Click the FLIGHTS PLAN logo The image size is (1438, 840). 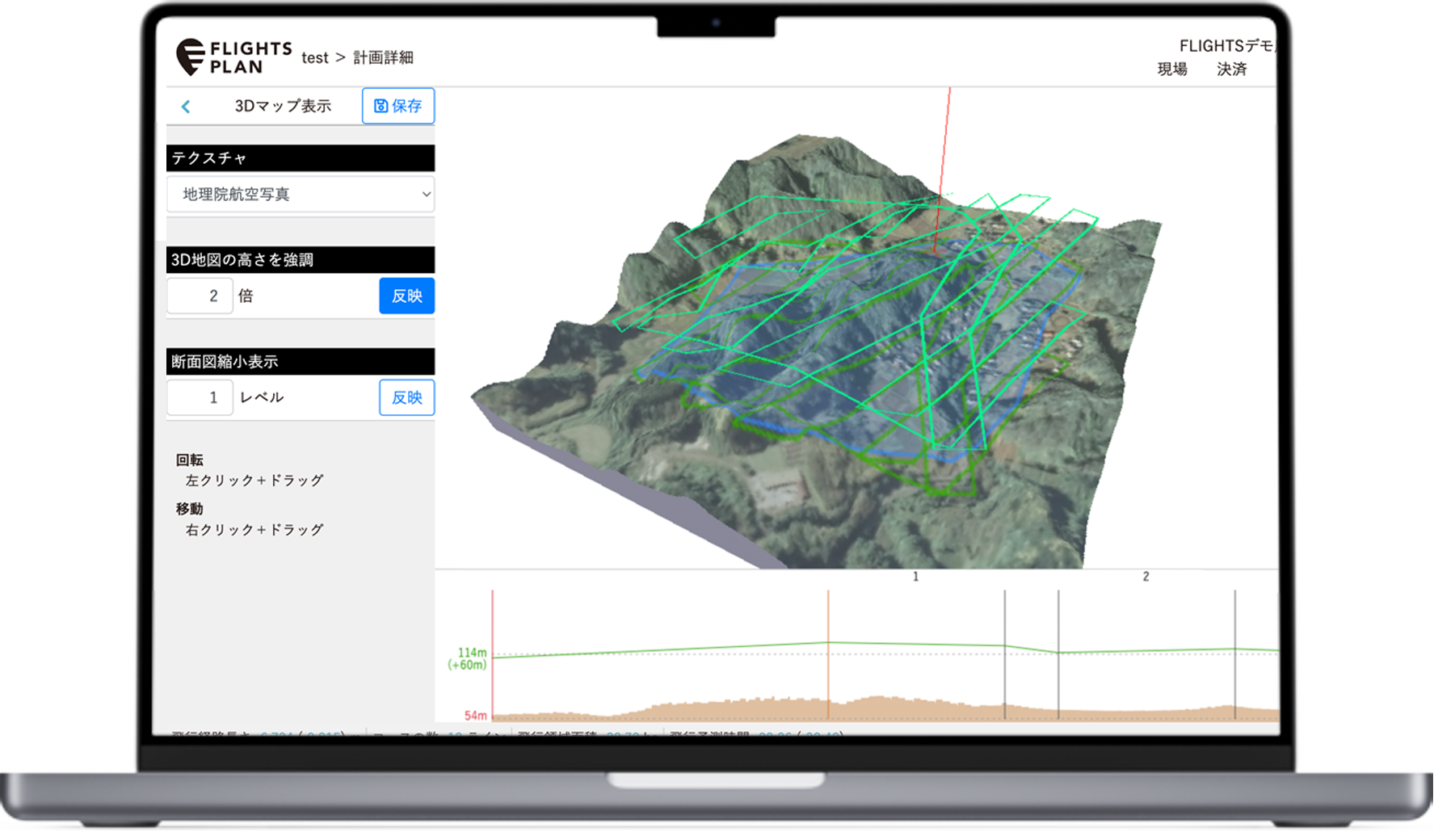(x=233, y=57)
